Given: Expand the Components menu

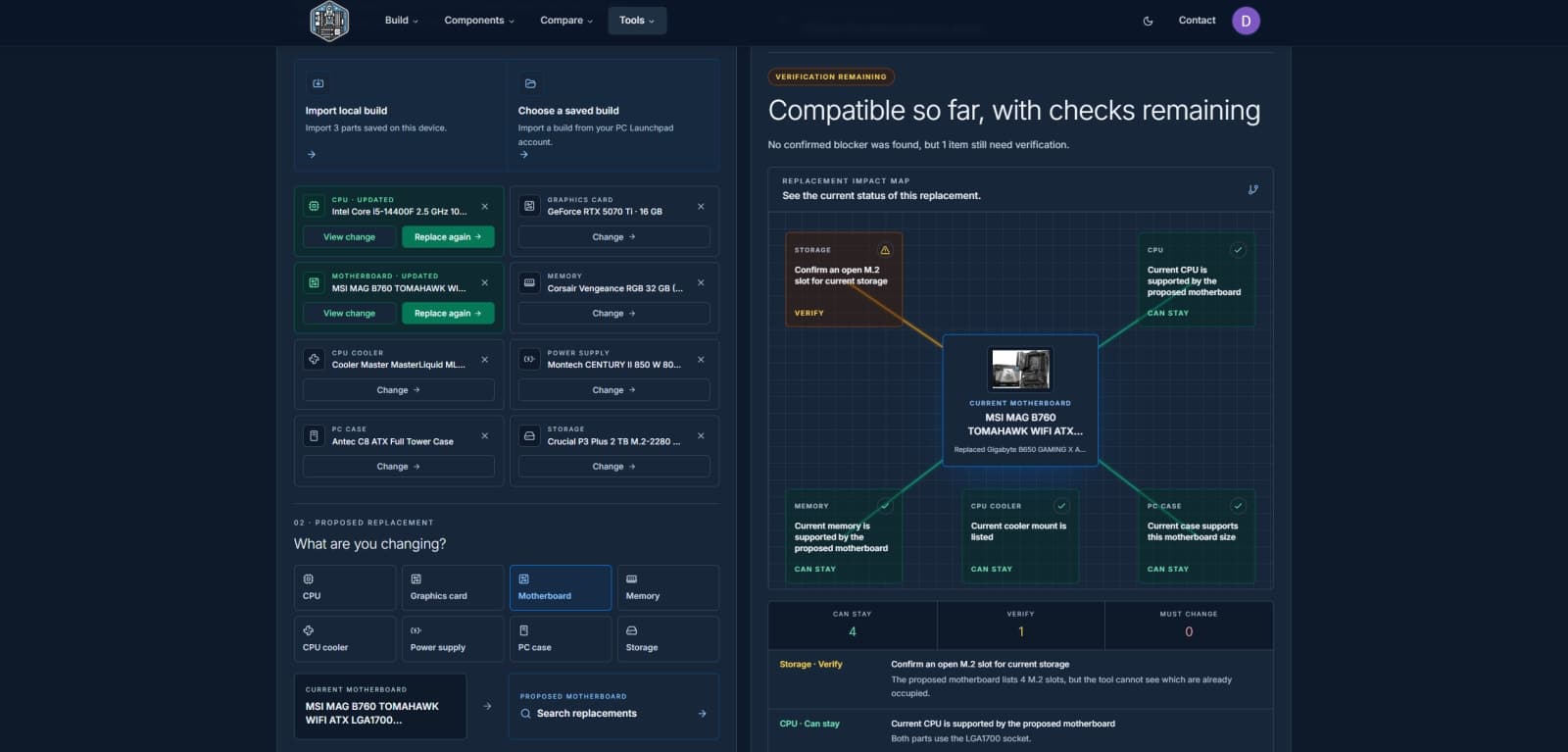Looking at the screenshot, I should 479,21.
